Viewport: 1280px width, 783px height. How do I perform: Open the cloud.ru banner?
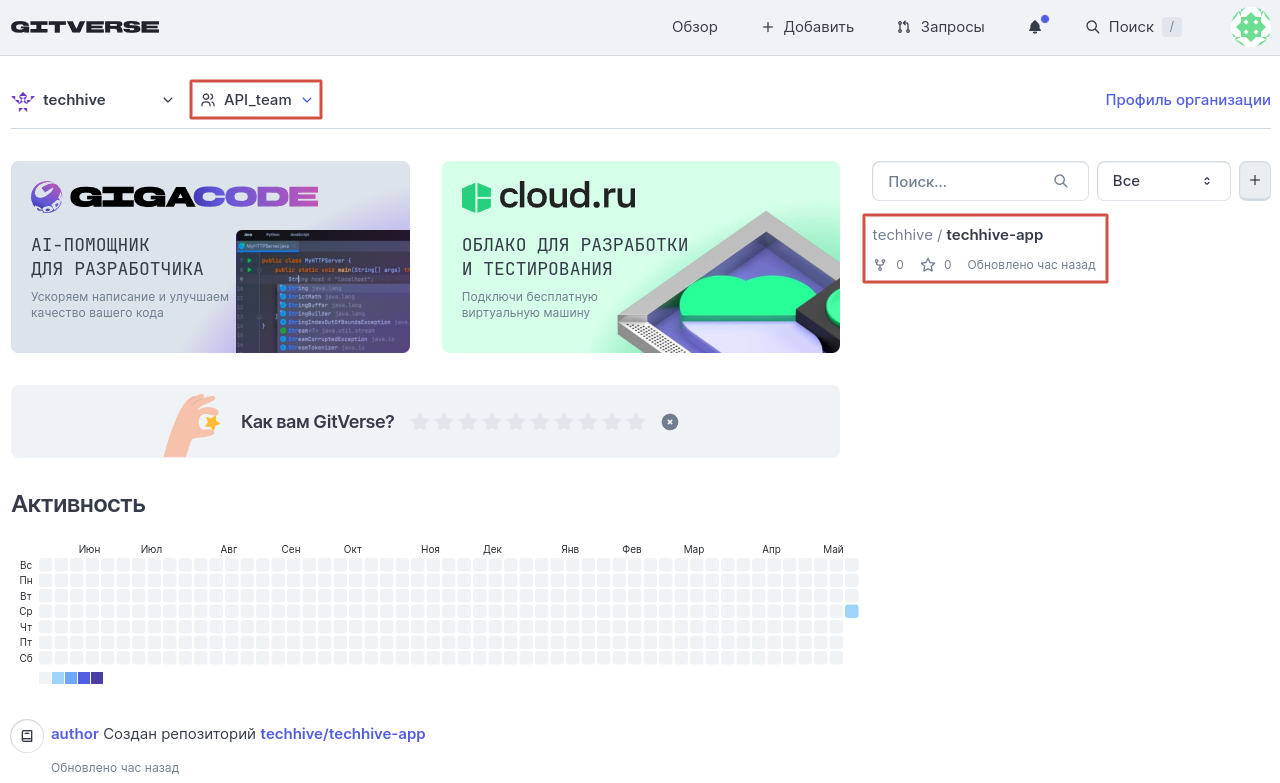(x=641, y=257)
